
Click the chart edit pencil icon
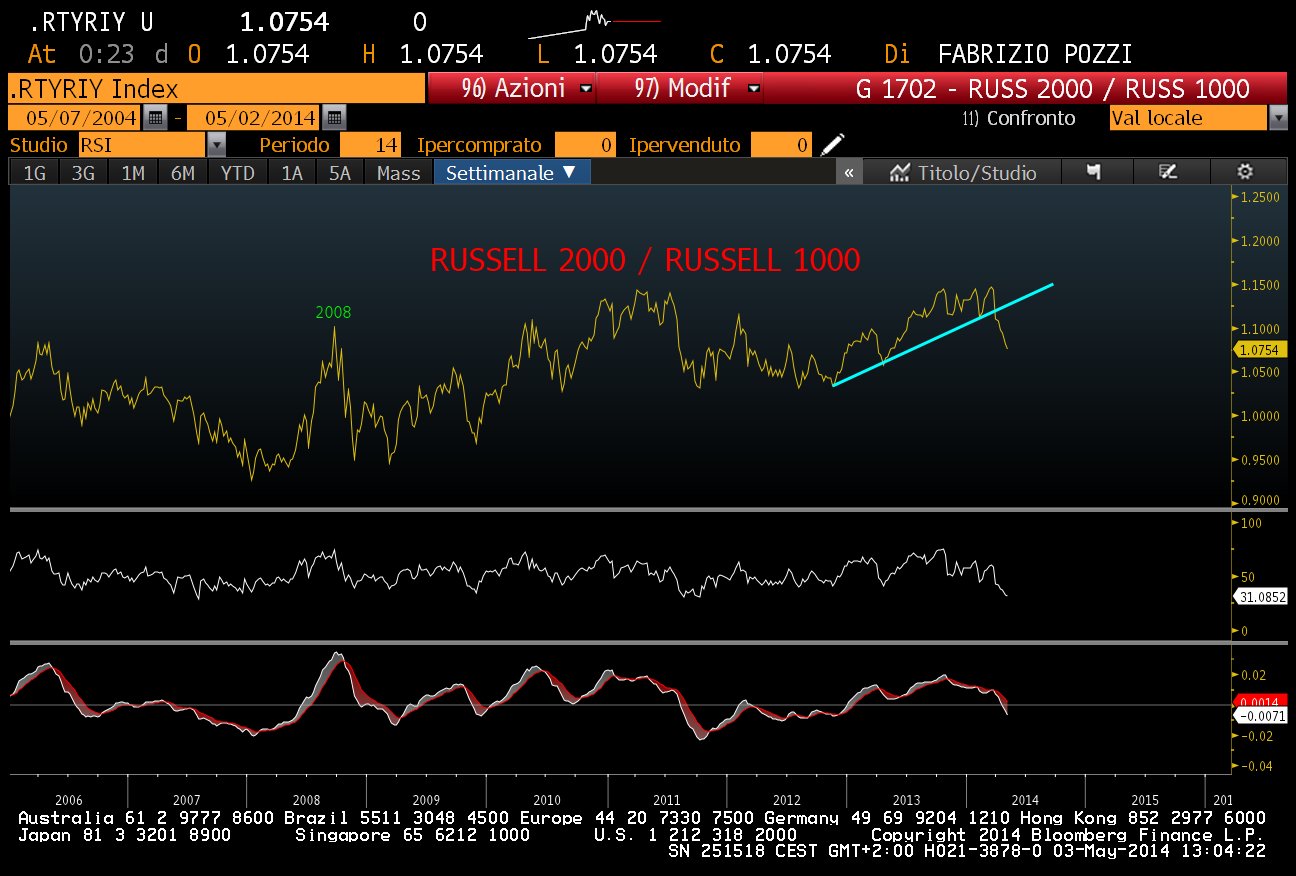tap(1167, 172)
